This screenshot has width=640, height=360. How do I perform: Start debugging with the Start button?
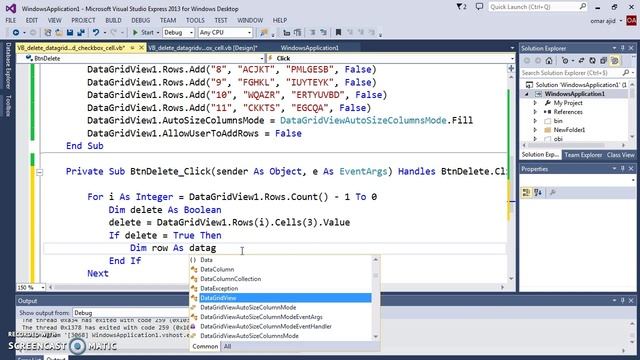[143, 32]
